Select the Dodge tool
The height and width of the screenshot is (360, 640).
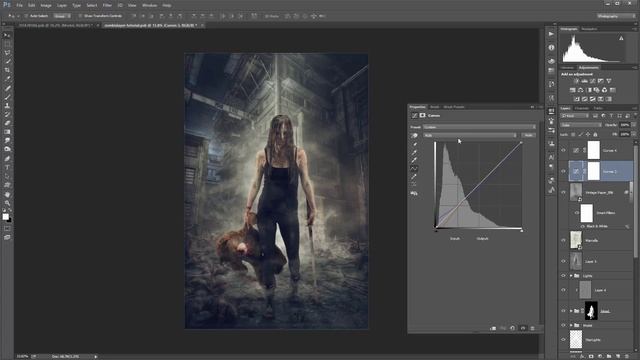[x=7, y=149]
